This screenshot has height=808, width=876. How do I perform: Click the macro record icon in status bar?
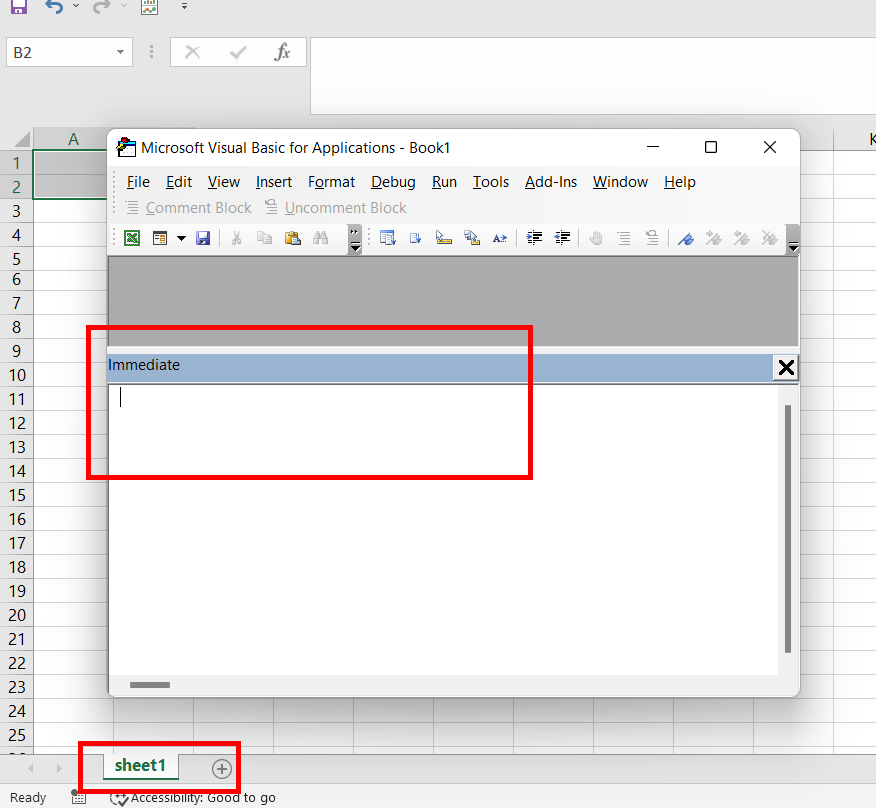pyautogui.click(x=79, y=797)
